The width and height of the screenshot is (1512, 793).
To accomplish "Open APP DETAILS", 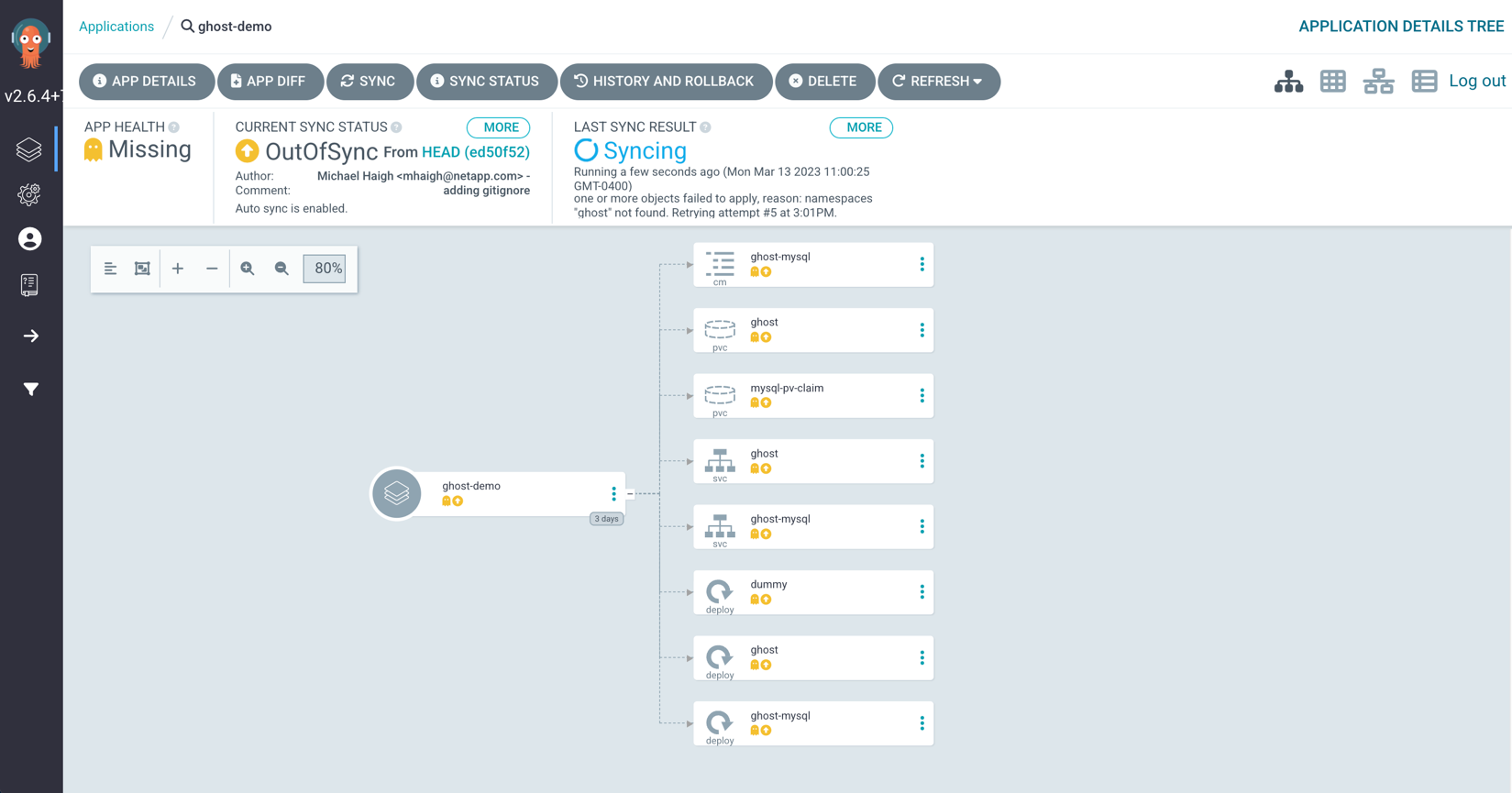I will (x=147, y=82).
